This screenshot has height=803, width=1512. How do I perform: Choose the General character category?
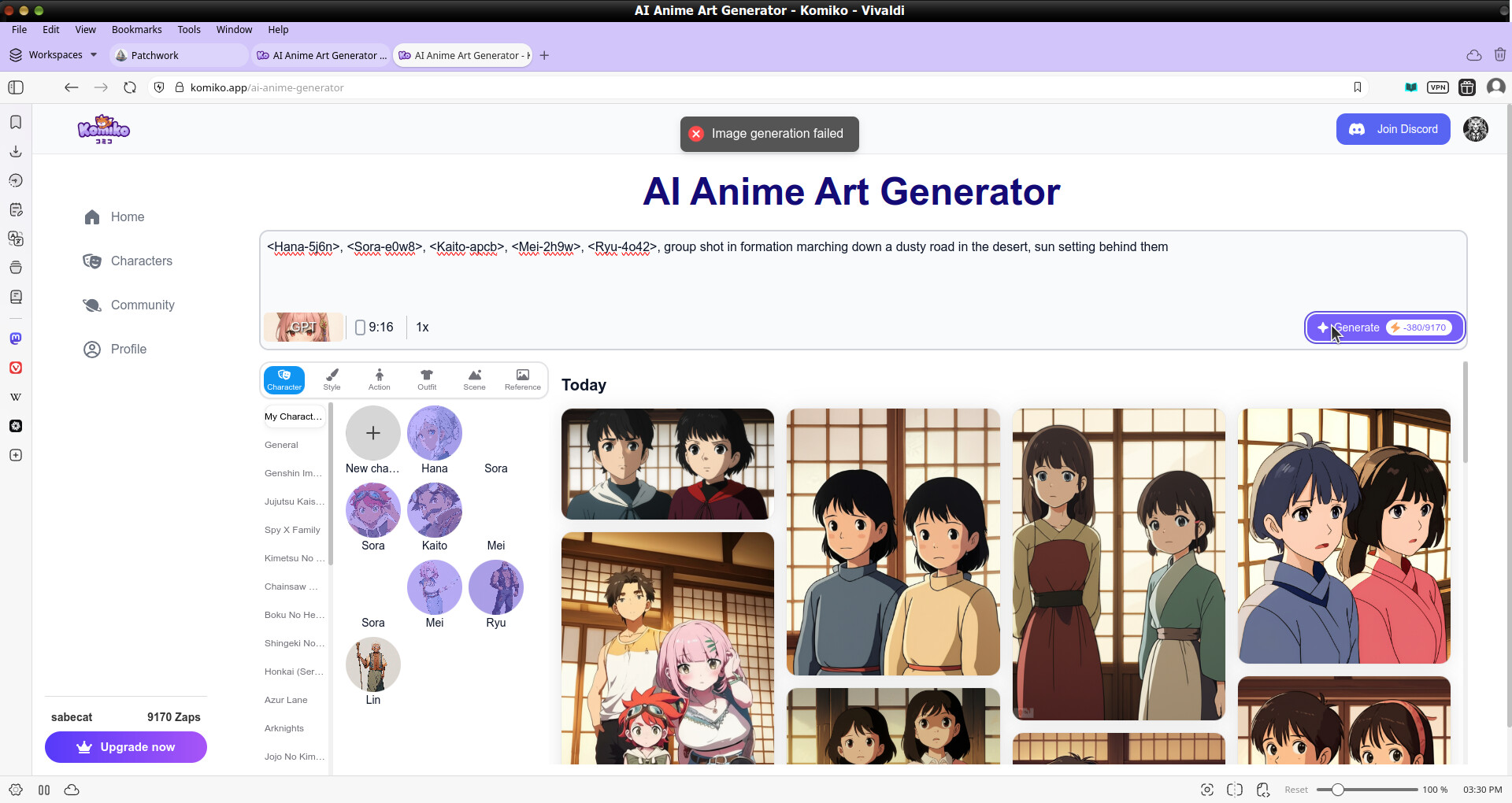(x=282, y=445)
